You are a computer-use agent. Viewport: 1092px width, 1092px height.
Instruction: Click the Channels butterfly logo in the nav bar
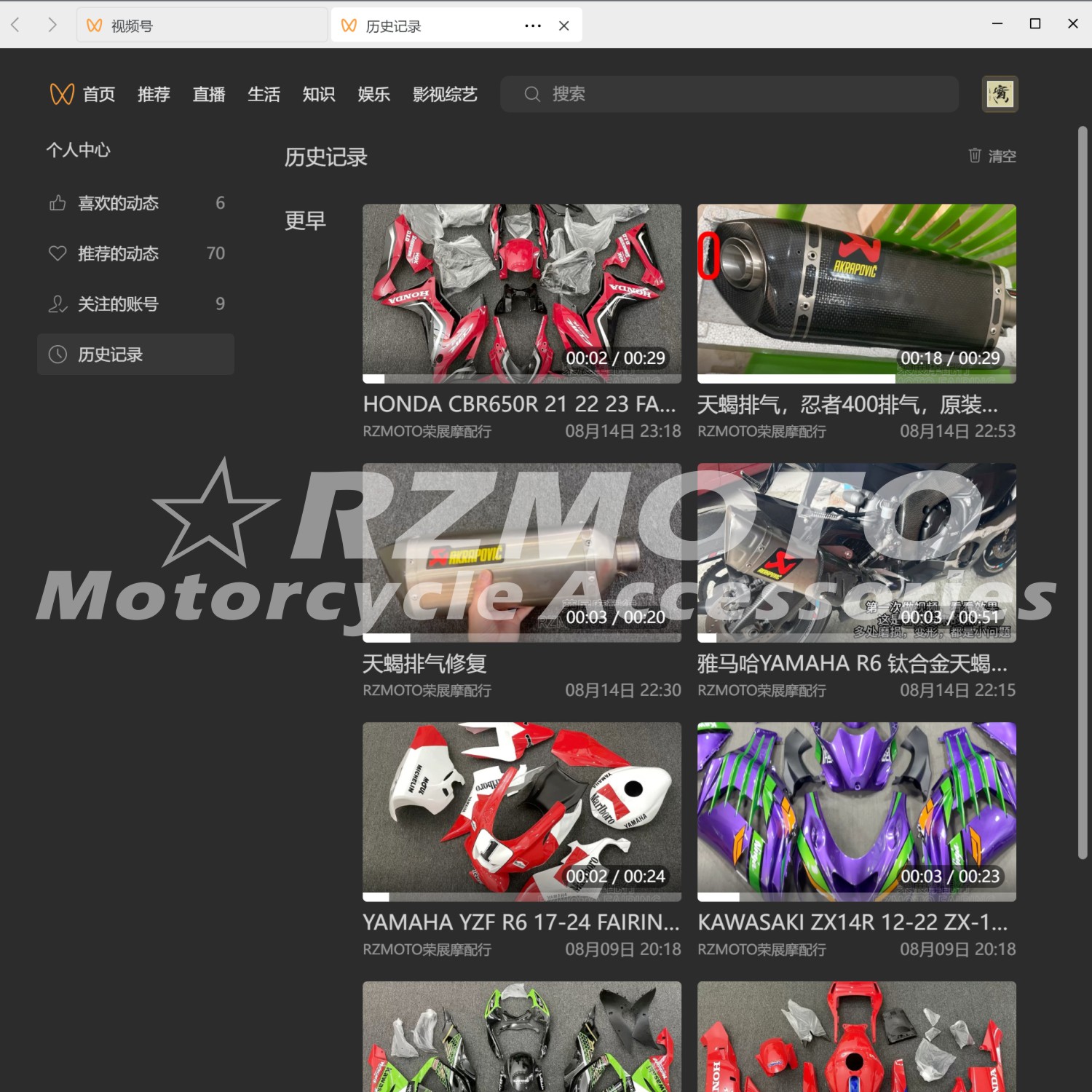coord(62,94)
